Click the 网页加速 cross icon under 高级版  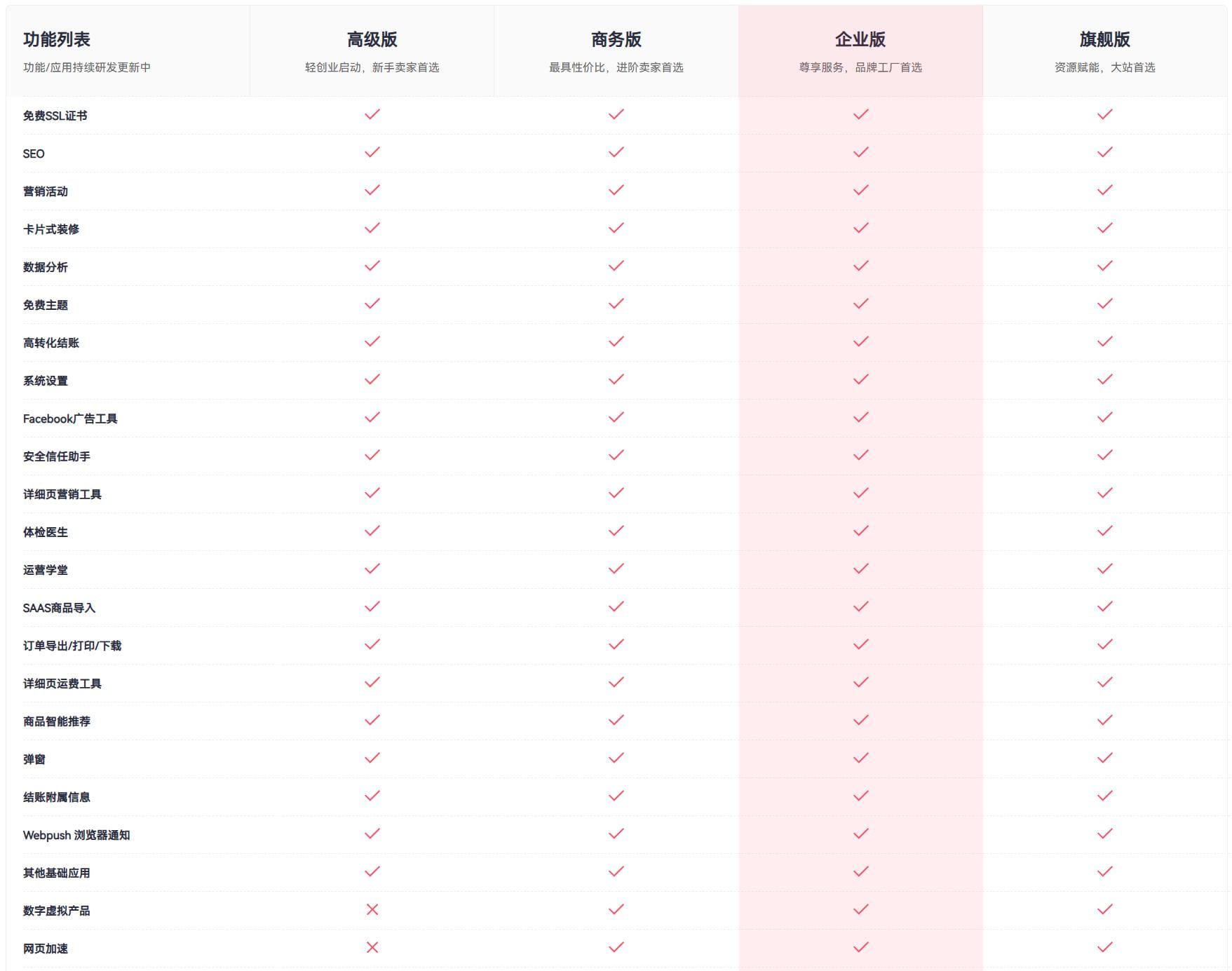(x=372, y=947)
